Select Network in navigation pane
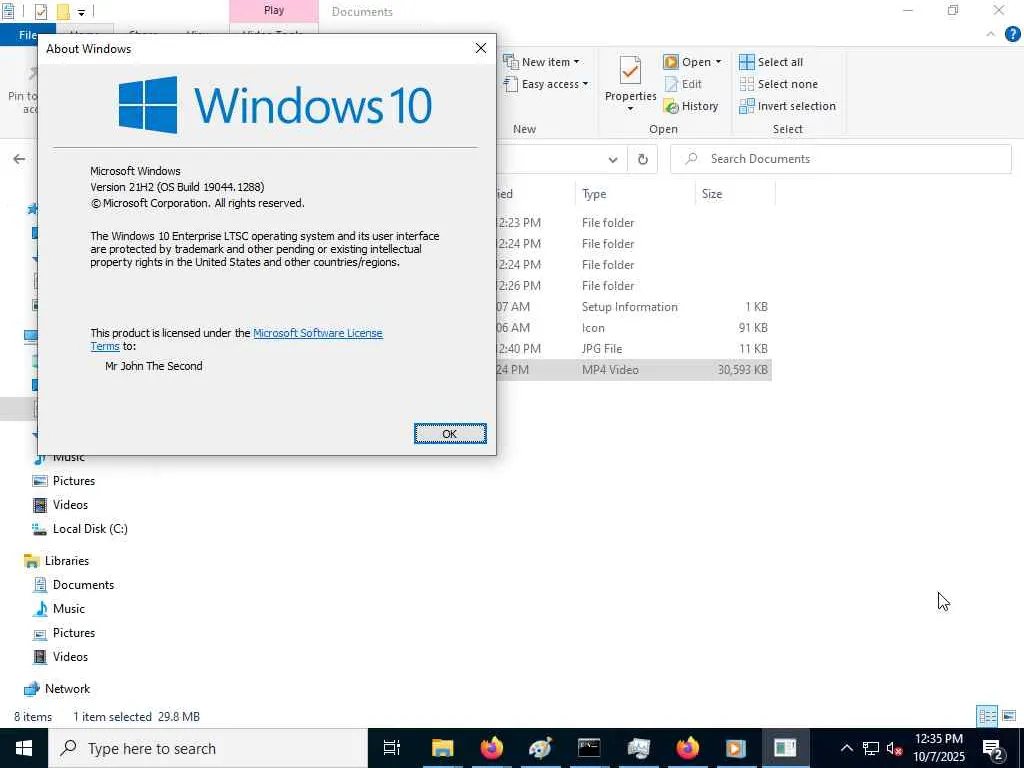This screenshot has height=768, width=1024. (57, 689)
